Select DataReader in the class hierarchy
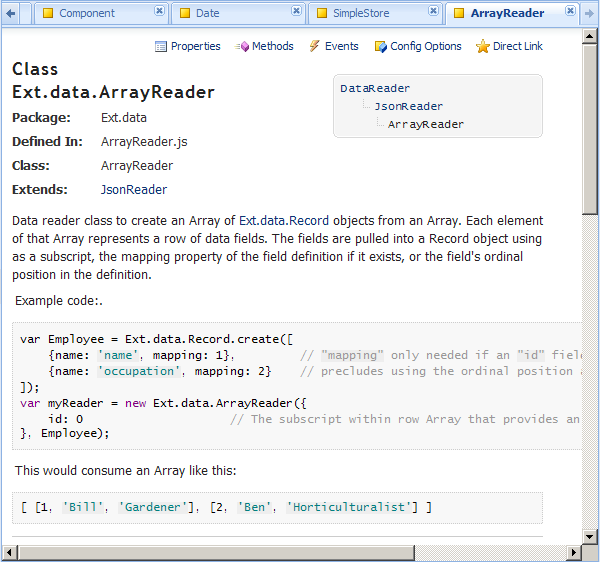600x562 pixels. pos(375,88)
